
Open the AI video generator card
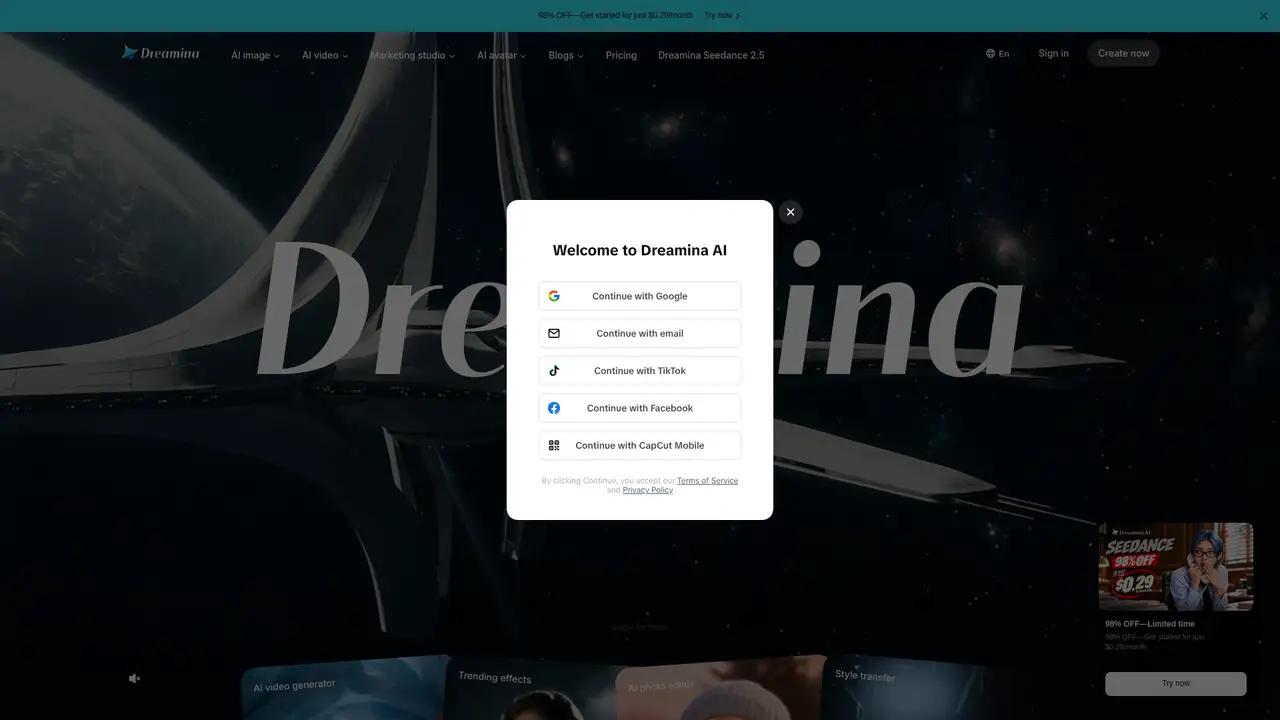[x=345, y=688]
